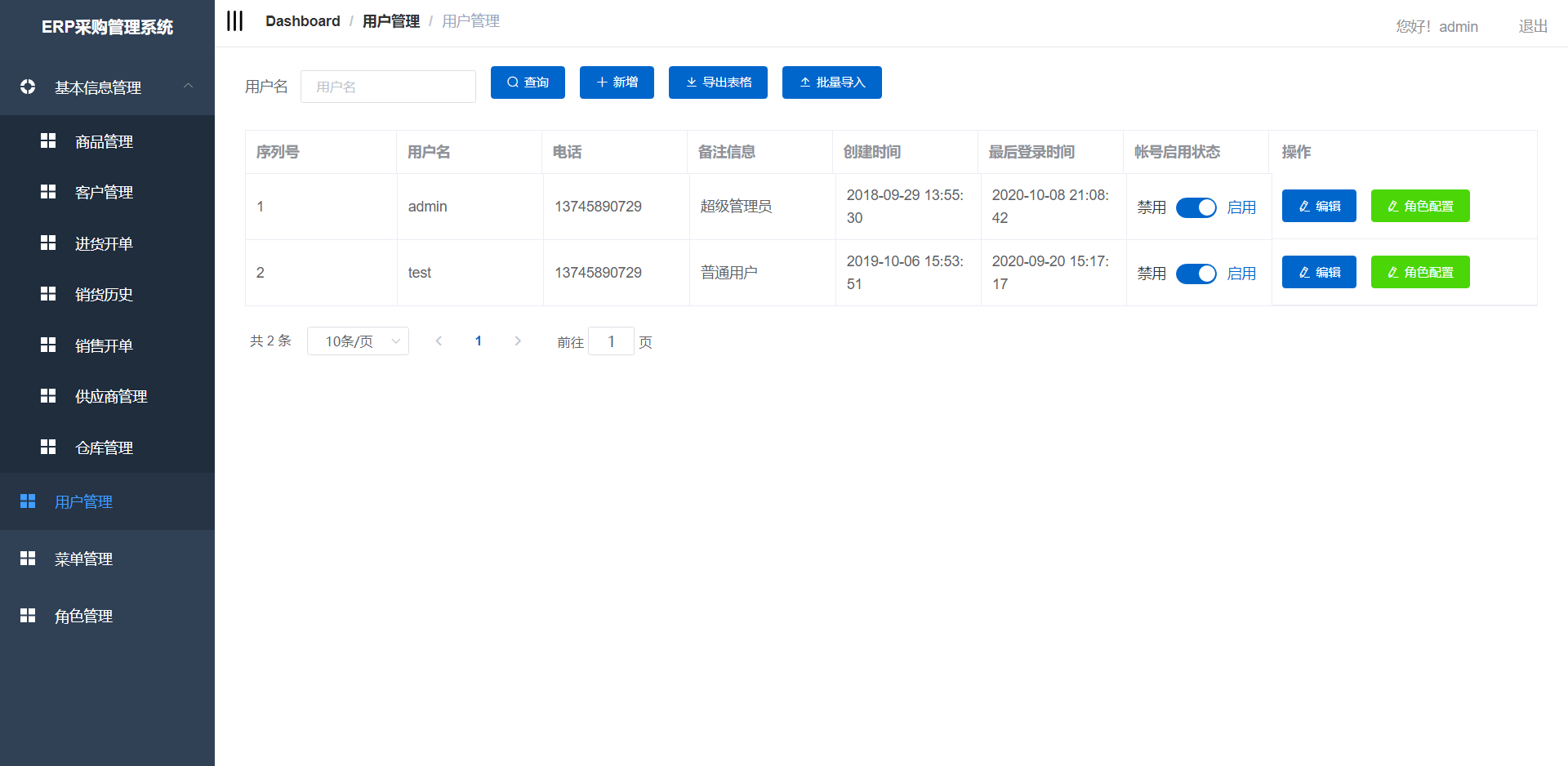Click the 用户名 search input field

[388, 87]
